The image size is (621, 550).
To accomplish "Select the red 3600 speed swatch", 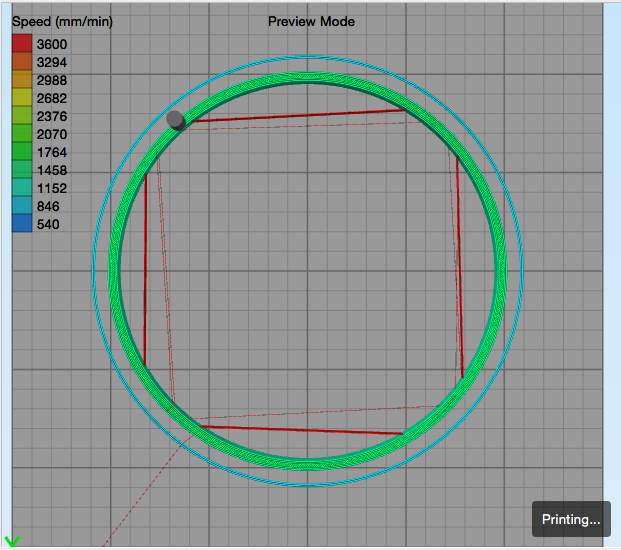I will tap(22, 44).
